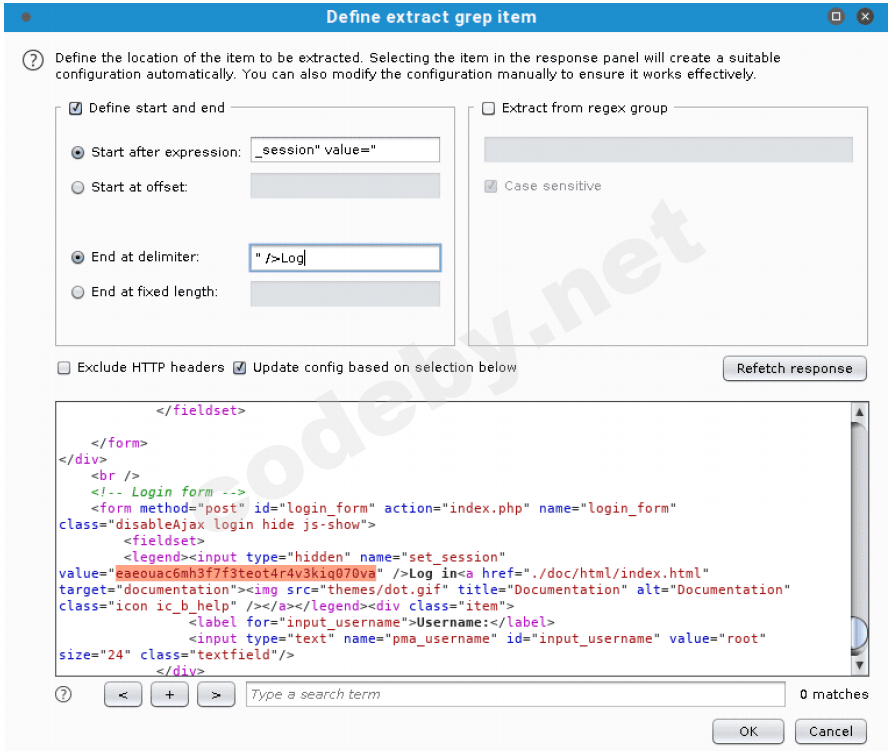The image size is (891, 751).
Task: Enable the Extract from regex group checkbox
Action: tap(488, 108)
